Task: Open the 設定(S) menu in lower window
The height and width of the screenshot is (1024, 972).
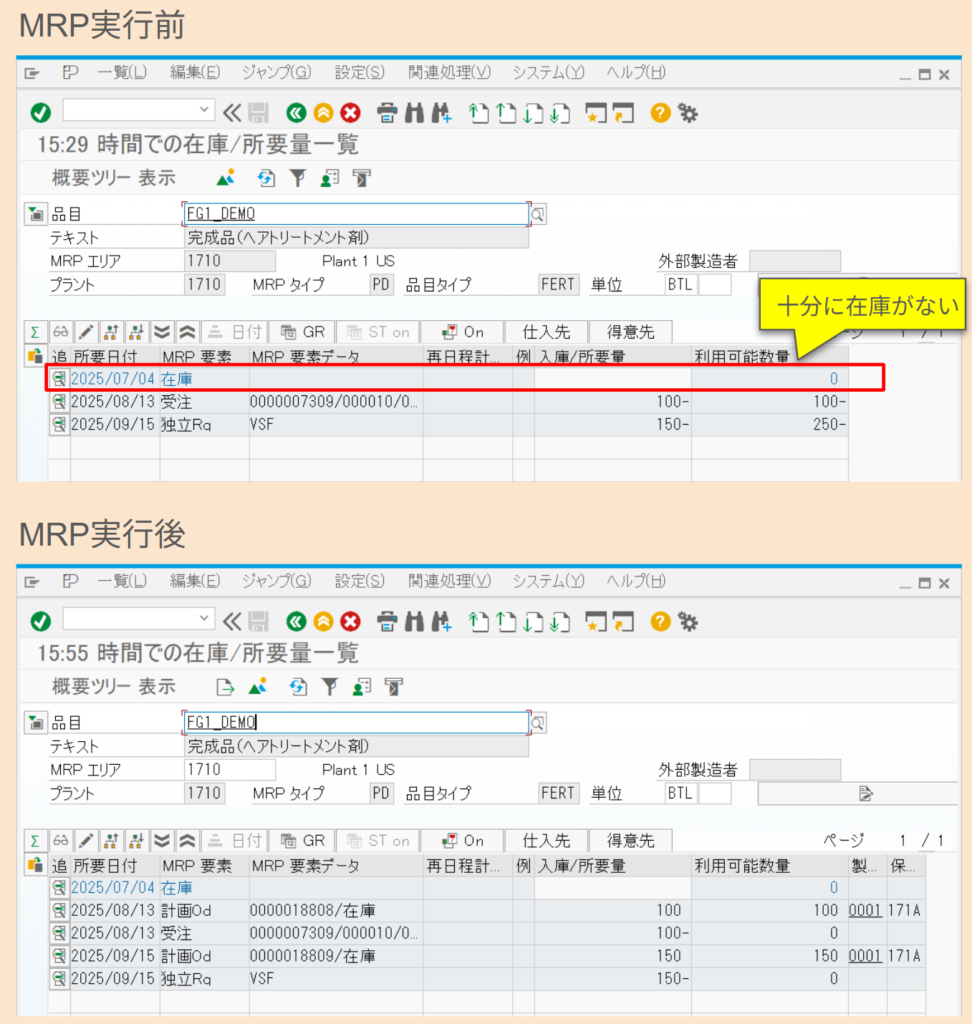Action: (x=359, y=581)
